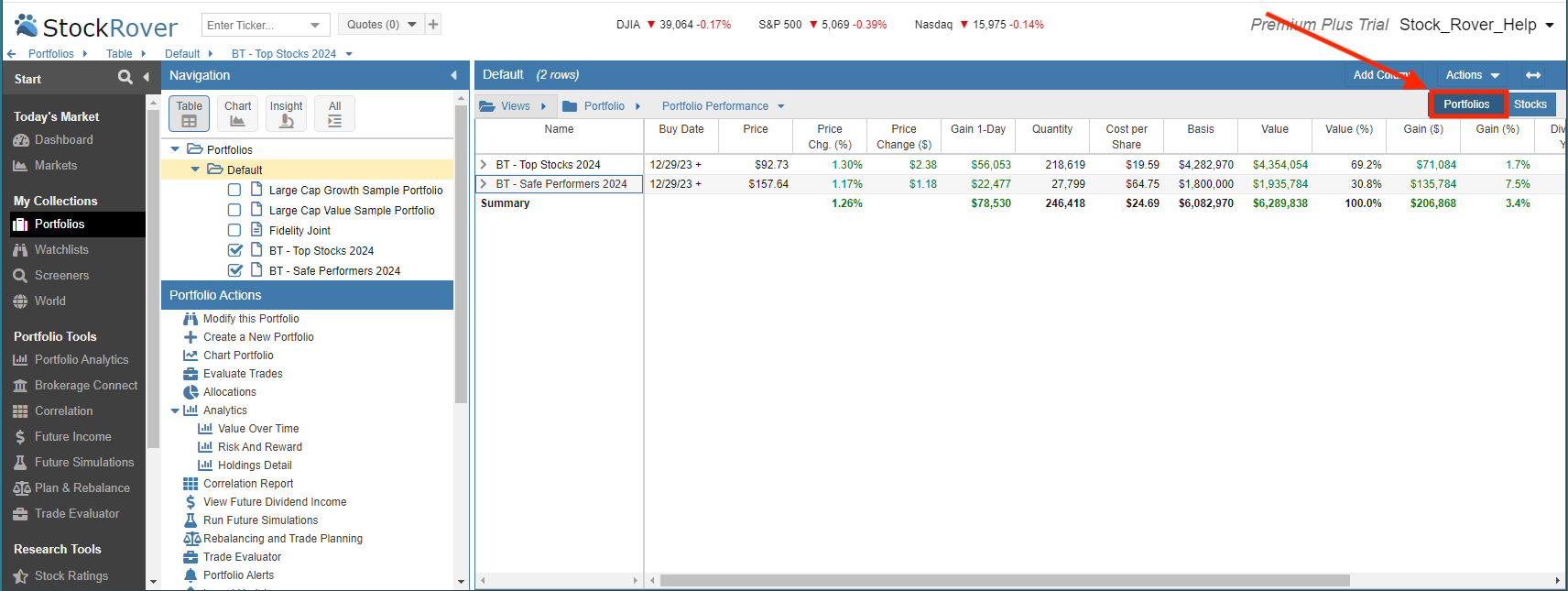1568x591 pixels.
Task: Click the Portfolio folder breadcrumb
Action: [602, 106]
